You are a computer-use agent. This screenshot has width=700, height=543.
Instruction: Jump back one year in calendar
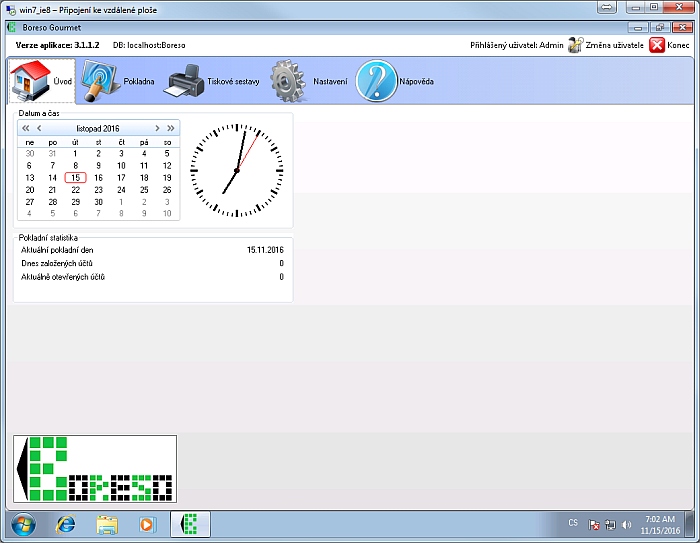coord(26,129)
